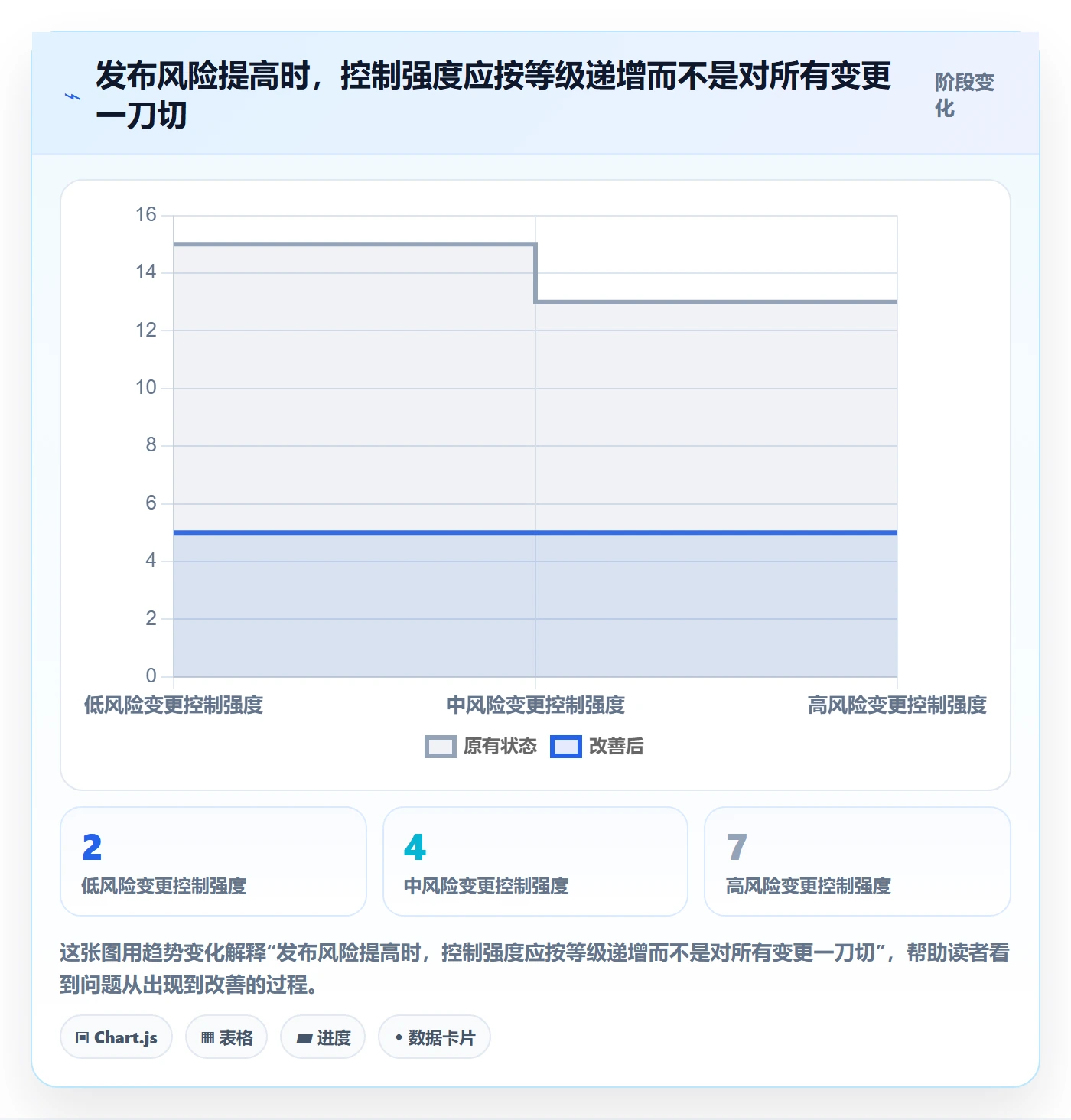Open the card showing value 4
This screenshot has height=1120, width=1071.
(x=535, y=861)
